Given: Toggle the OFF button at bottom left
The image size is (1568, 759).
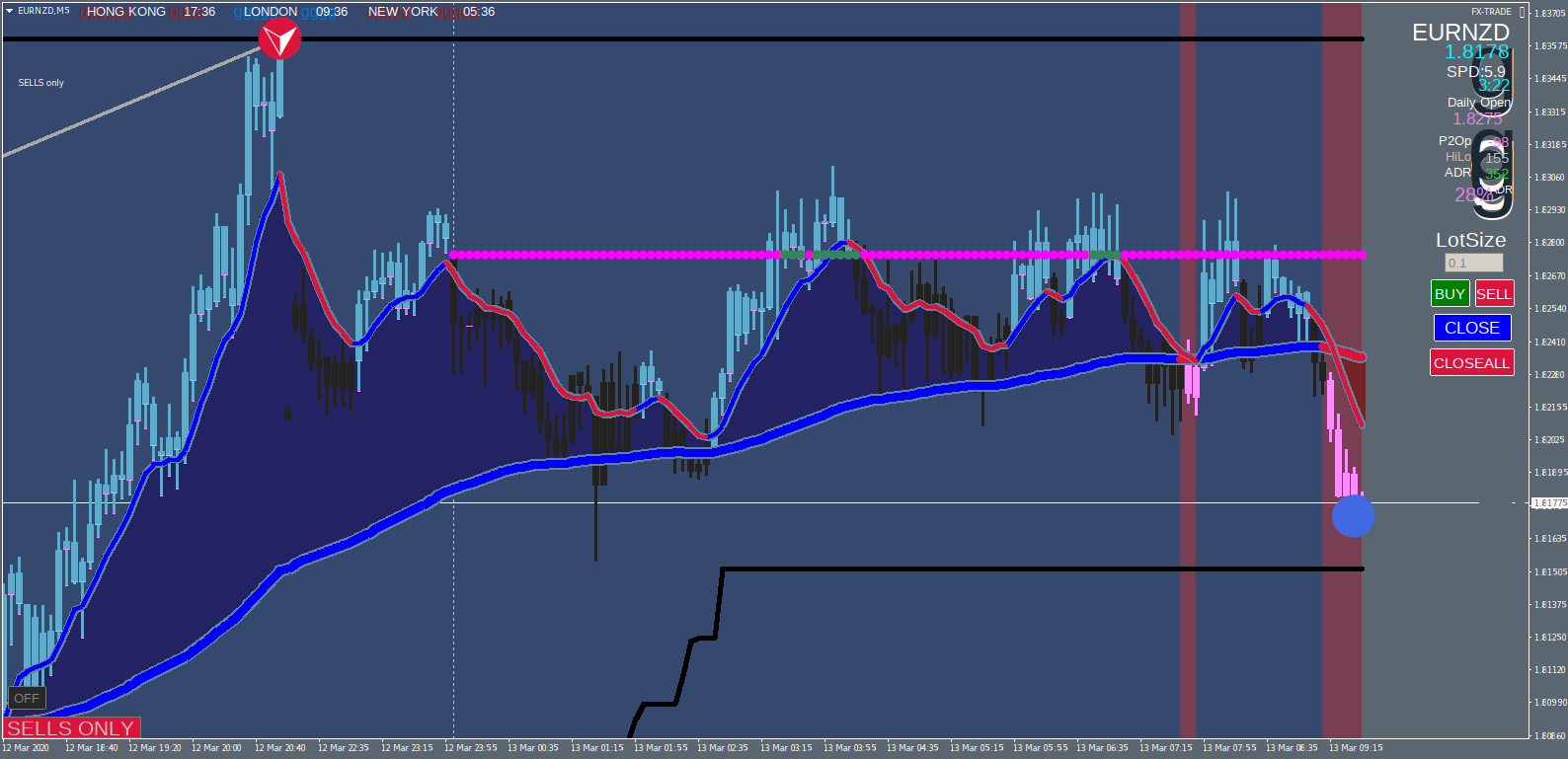Looking at the screenshot, I should pos(27,698).
